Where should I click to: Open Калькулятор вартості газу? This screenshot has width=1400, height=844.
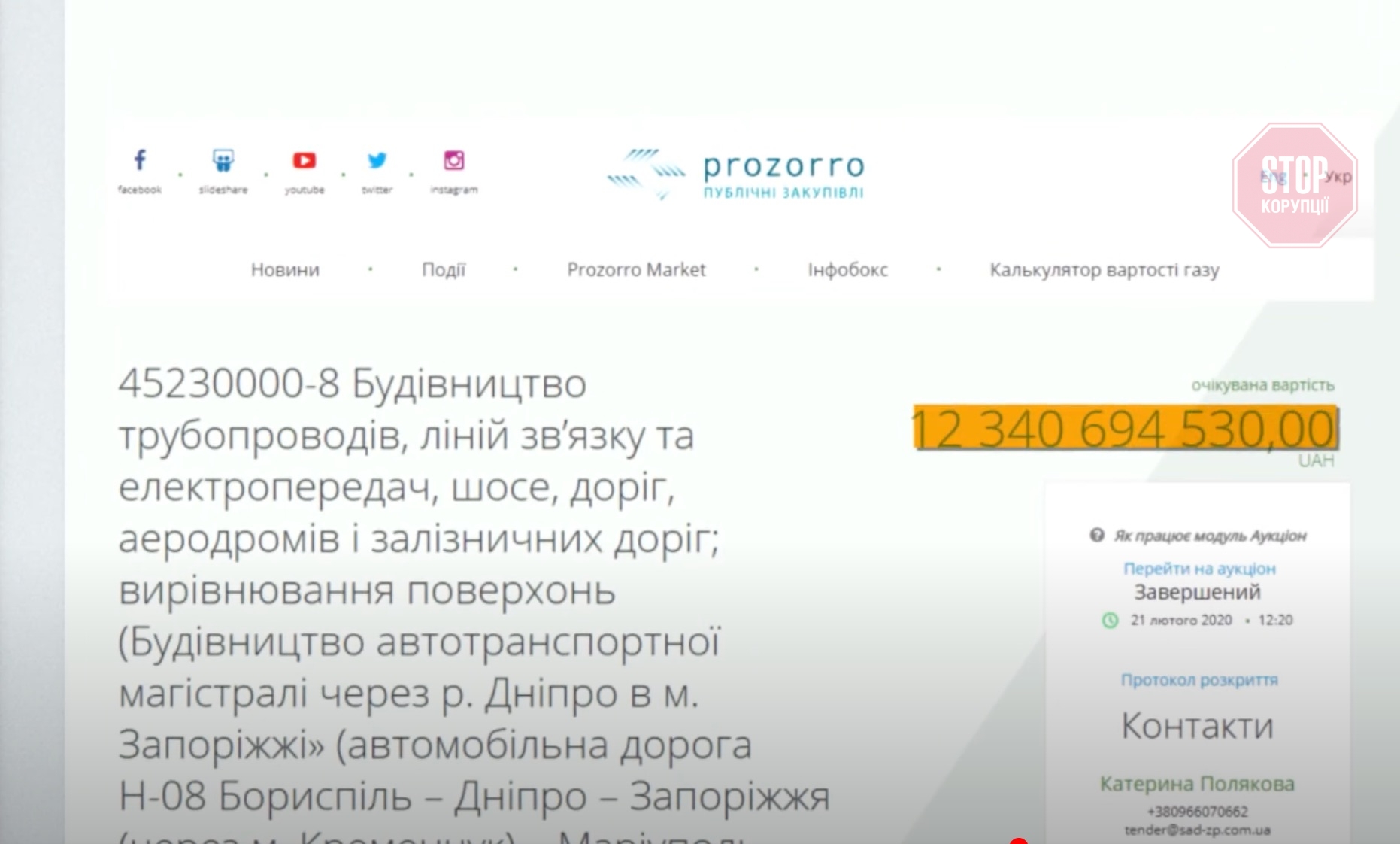click(x=1104, y=269)
